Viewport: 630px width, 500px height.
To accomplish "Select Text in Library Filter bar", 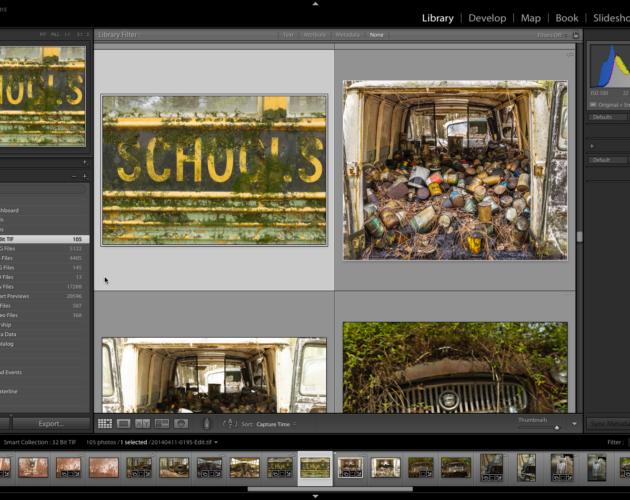I will click(288, 35).
